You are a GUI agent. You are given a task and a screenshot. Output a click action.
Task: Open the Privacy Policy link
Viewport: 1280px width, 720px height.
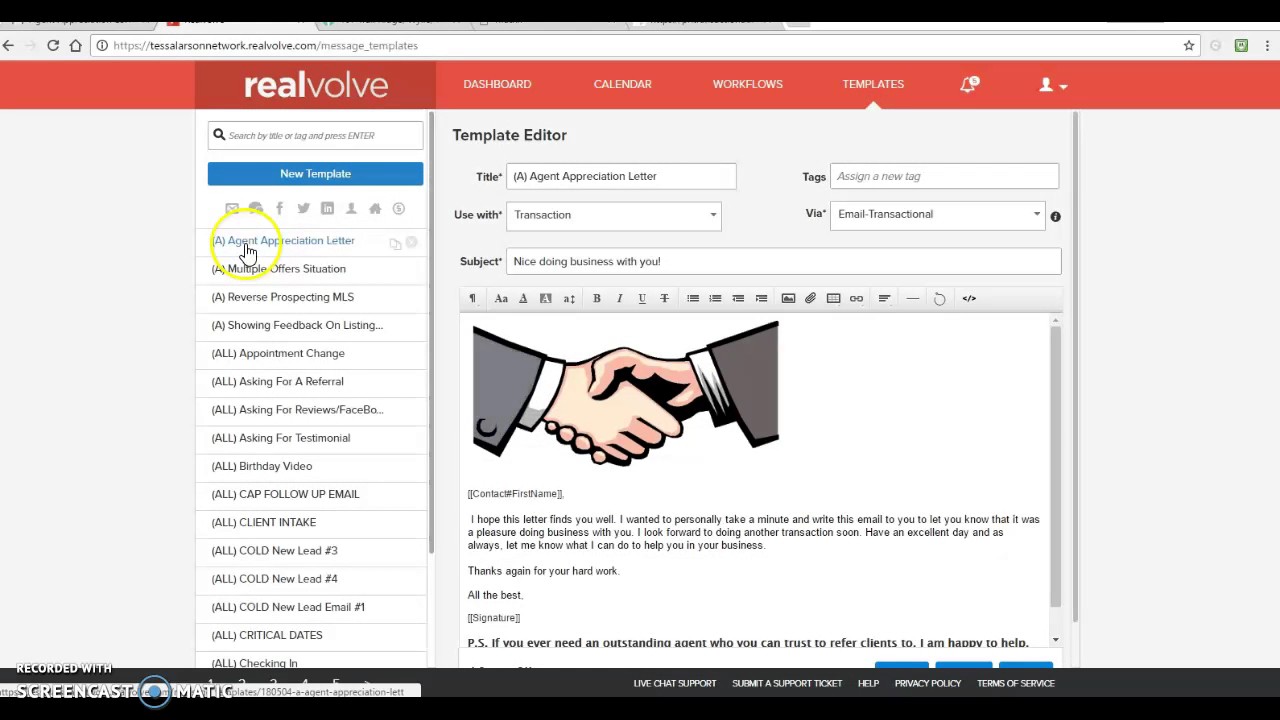[928, 683]
